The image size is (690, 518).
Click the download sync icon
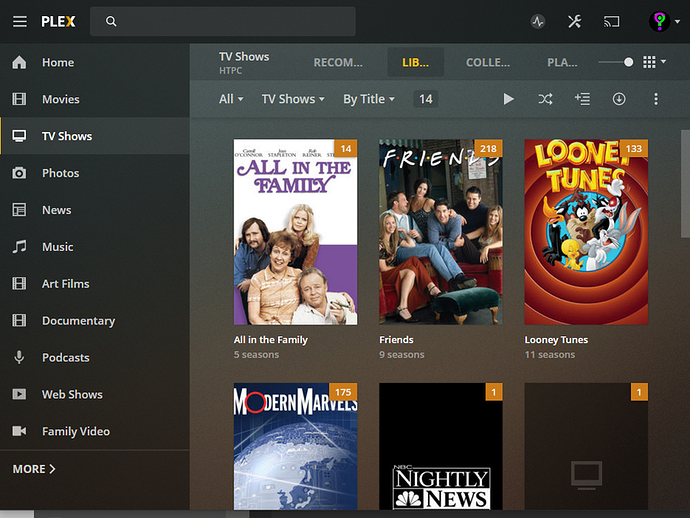click(x=619, y=99)
